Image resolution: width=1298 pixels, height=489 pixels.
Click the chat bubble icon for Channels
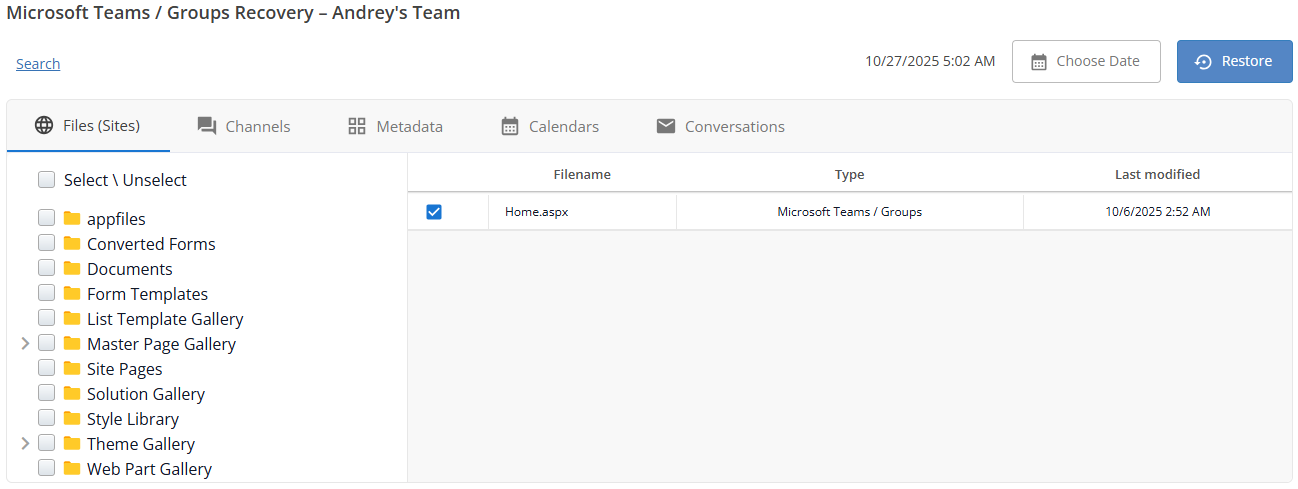pyautogui.click(x=207, y=126)
